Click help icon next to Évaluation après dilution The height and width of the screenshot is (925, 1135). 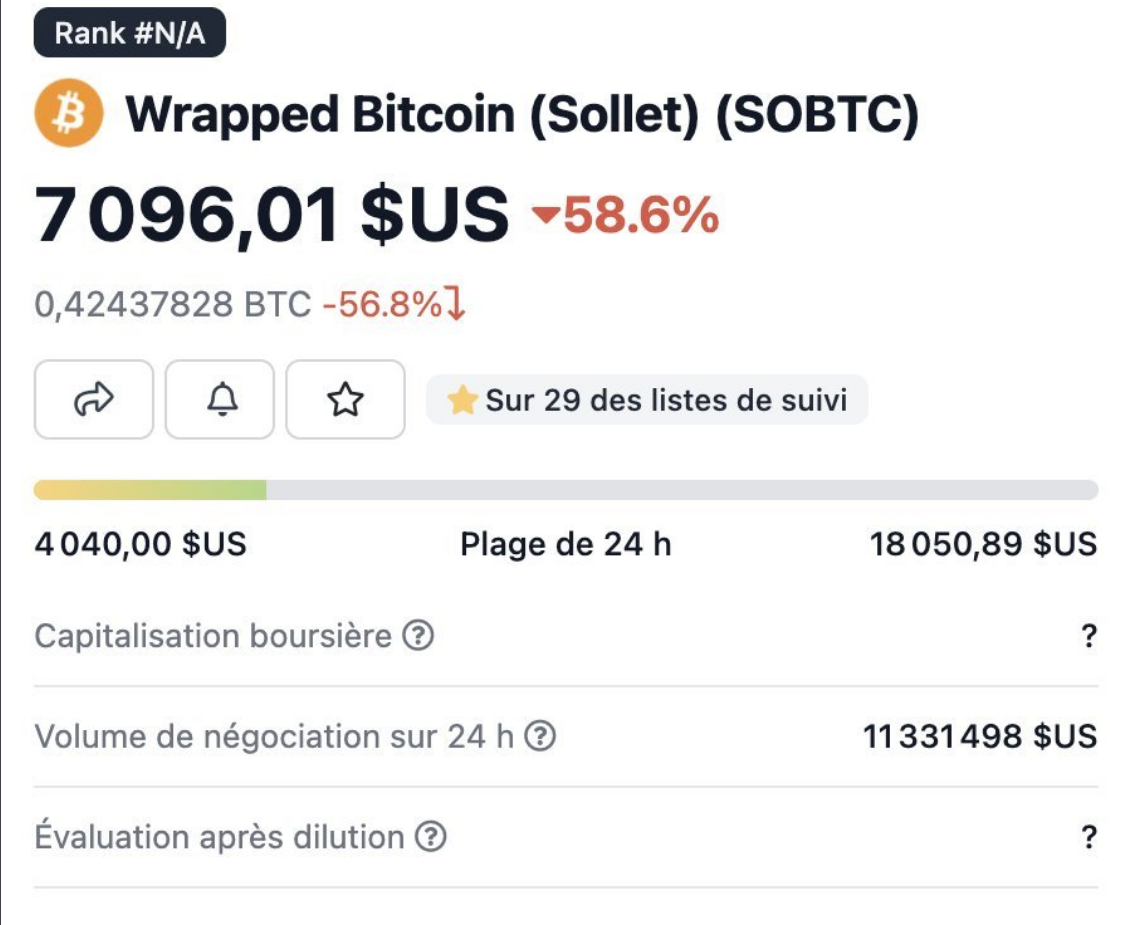point(430,837)
